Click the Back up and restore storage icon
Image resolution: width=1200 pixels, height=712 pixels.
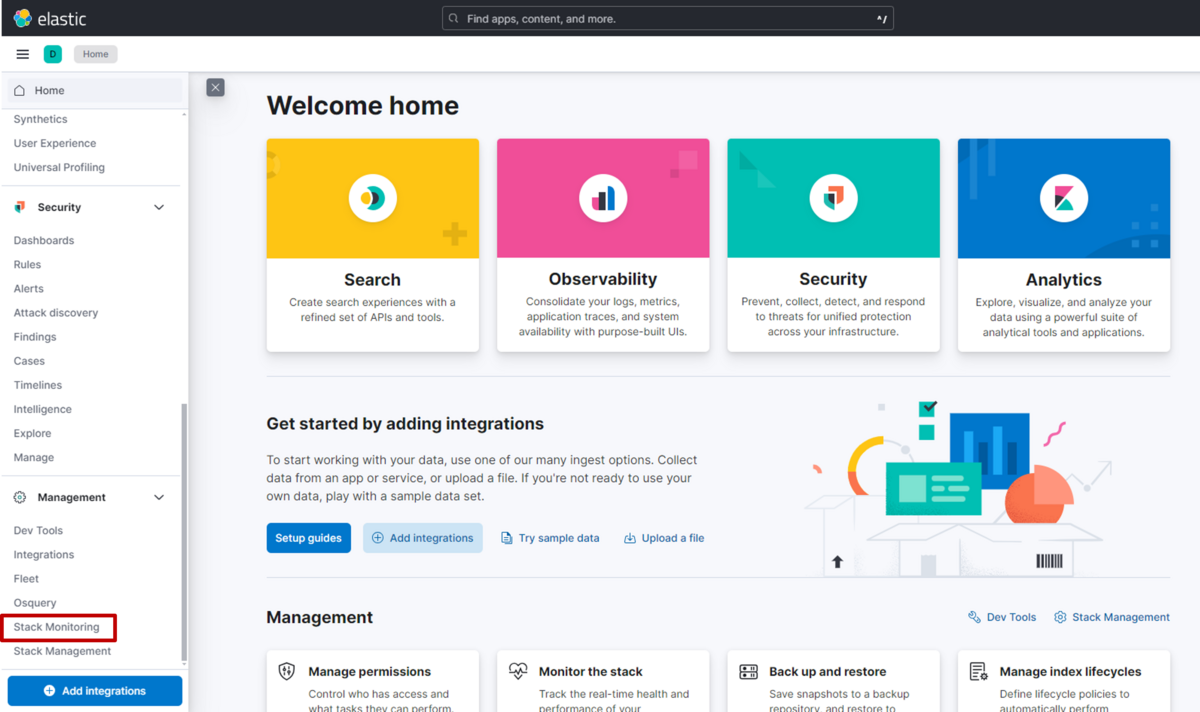(748, 672)
